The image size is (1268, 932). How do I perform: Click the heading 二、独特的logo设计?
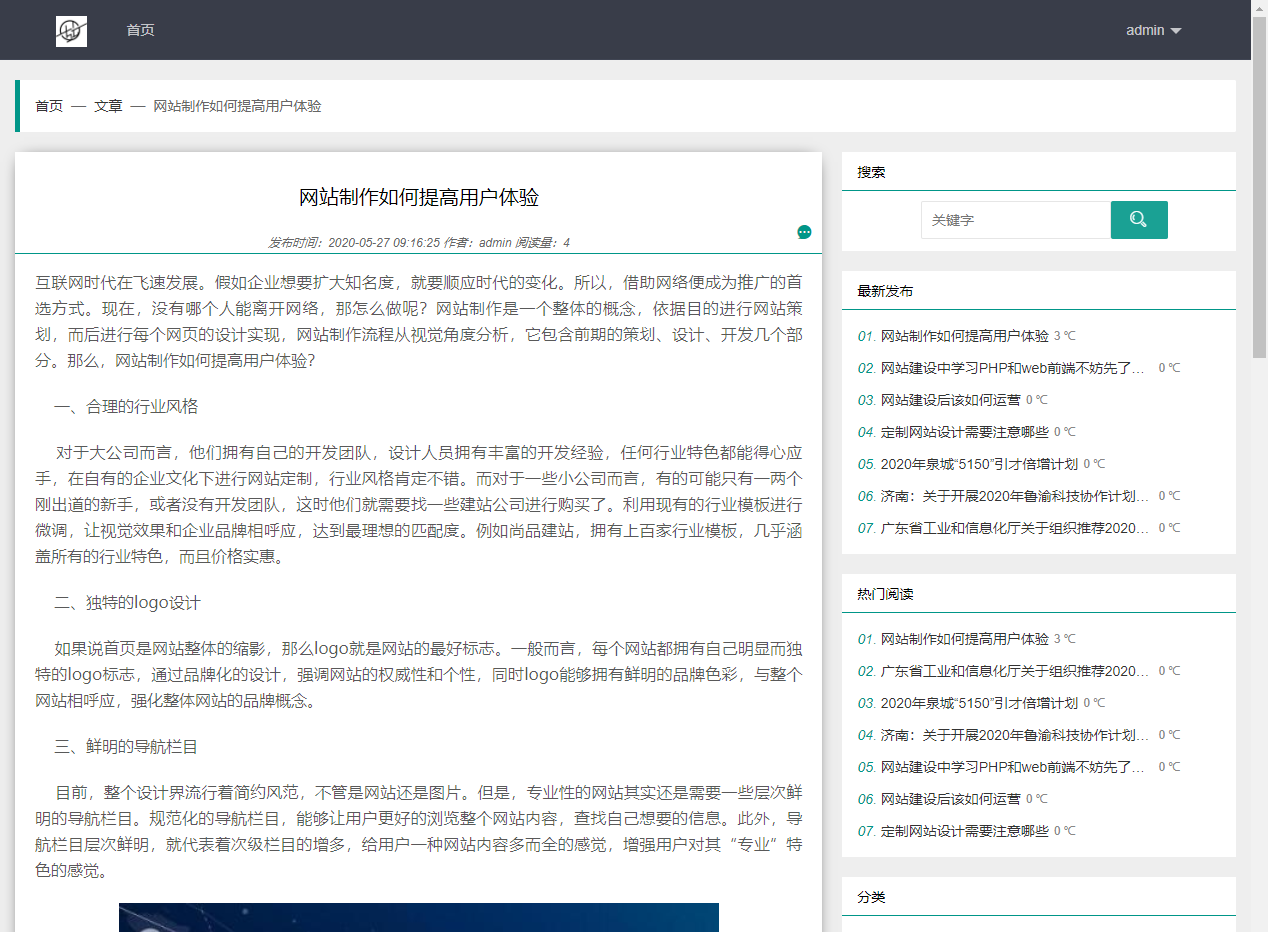(x=128, y=603)
